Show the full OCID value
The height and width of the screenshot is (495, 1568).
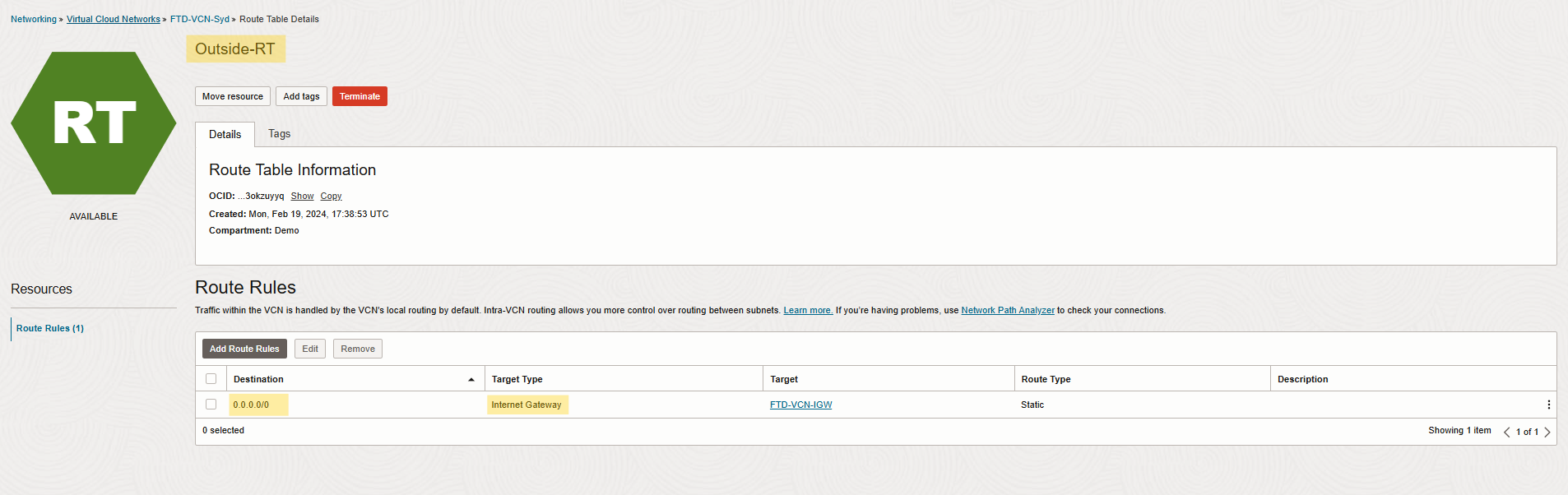coord(302,196)
